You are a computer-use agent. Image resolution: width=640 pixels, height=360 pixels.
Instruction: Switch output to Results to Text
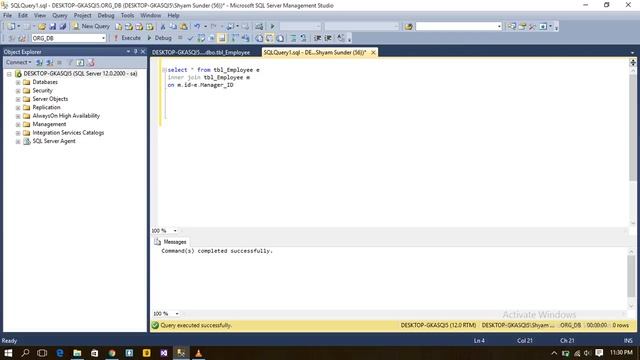click(259, 38)
